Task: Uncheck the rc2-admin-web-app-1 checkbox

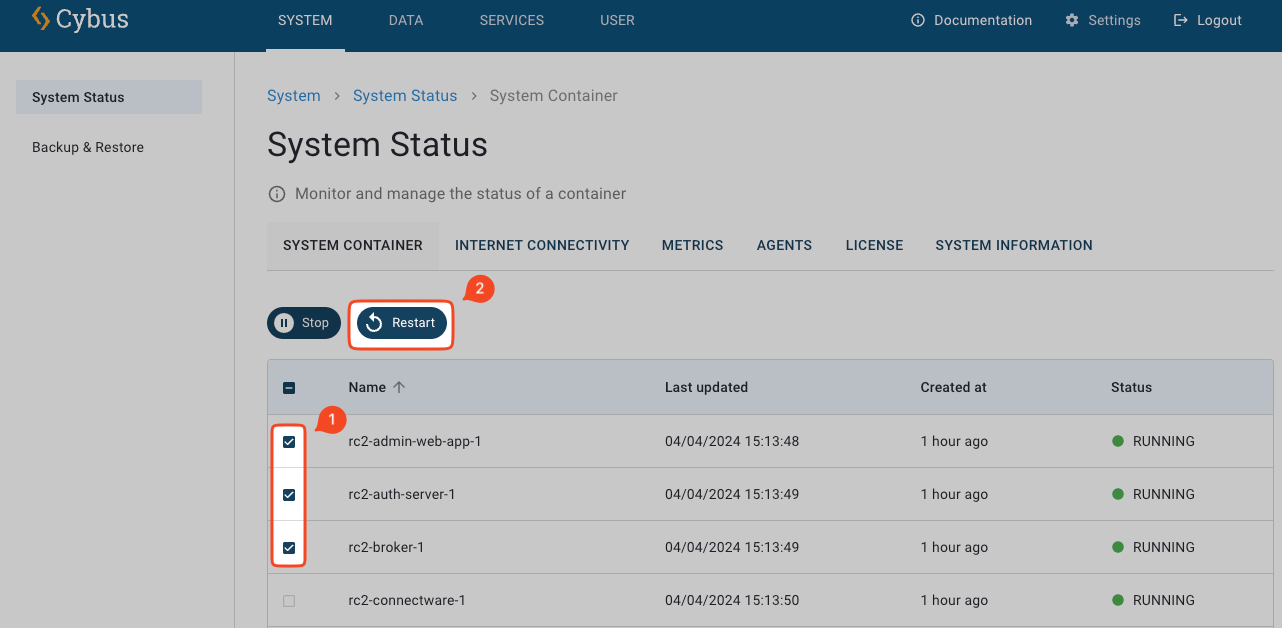Action: (289, 442)
